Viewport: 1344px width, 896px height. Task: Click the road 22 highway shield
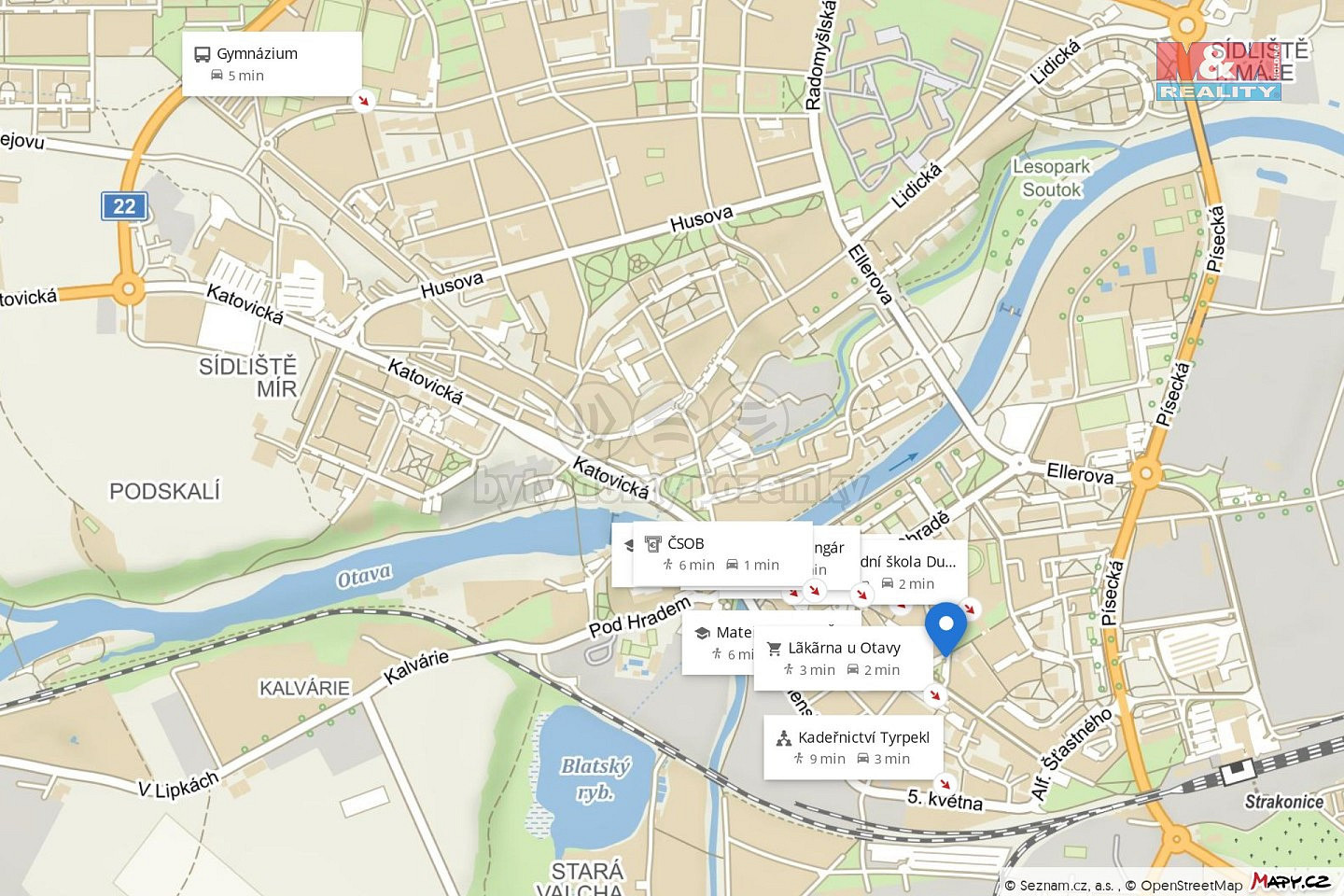(x=124, y=206)
